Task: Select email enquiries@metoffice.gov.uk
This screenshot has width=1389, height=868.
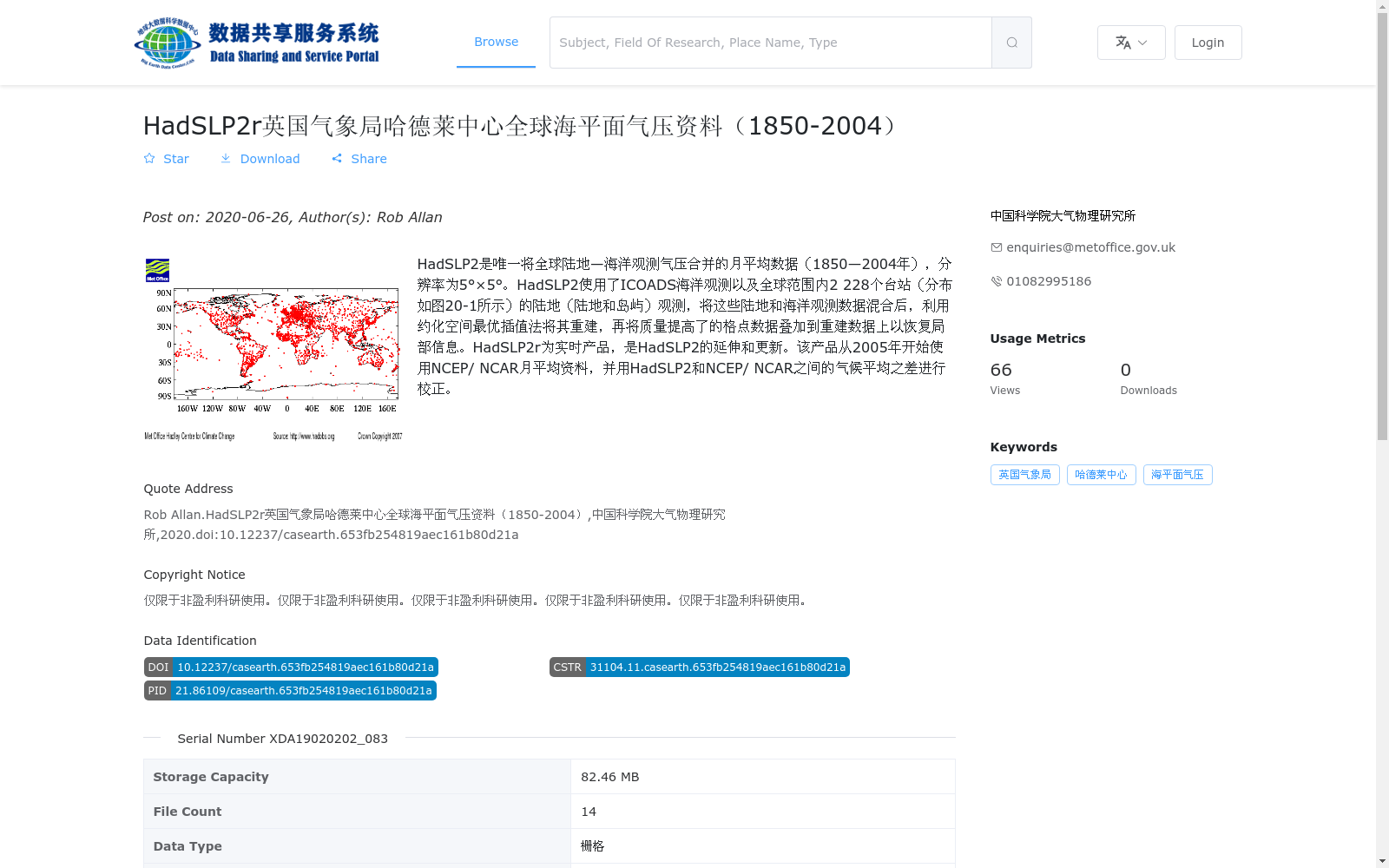Action: coord(1090,247)
